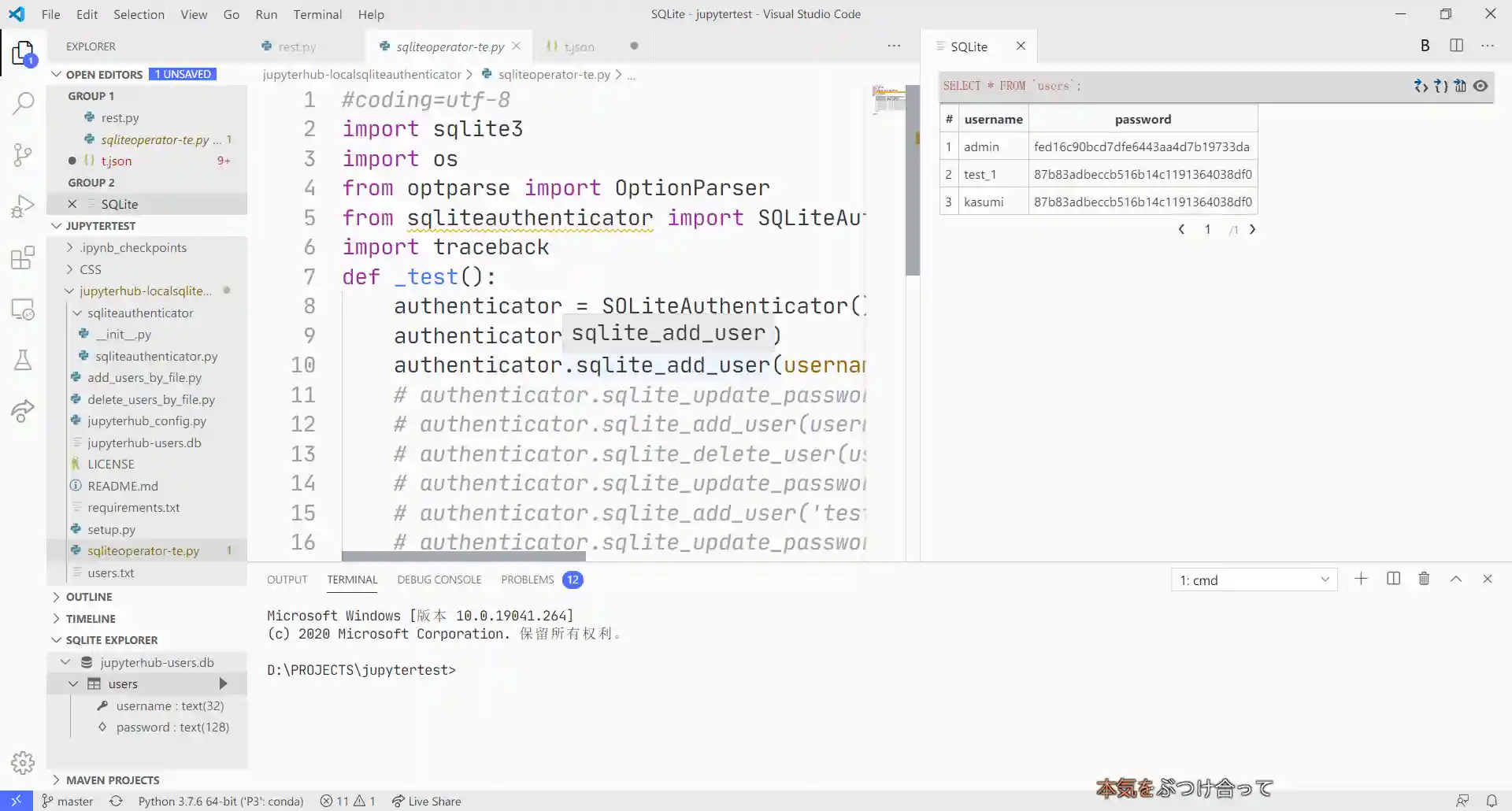Close the terminal panel
1512x811 pixels.
[x=1488, y=579]
